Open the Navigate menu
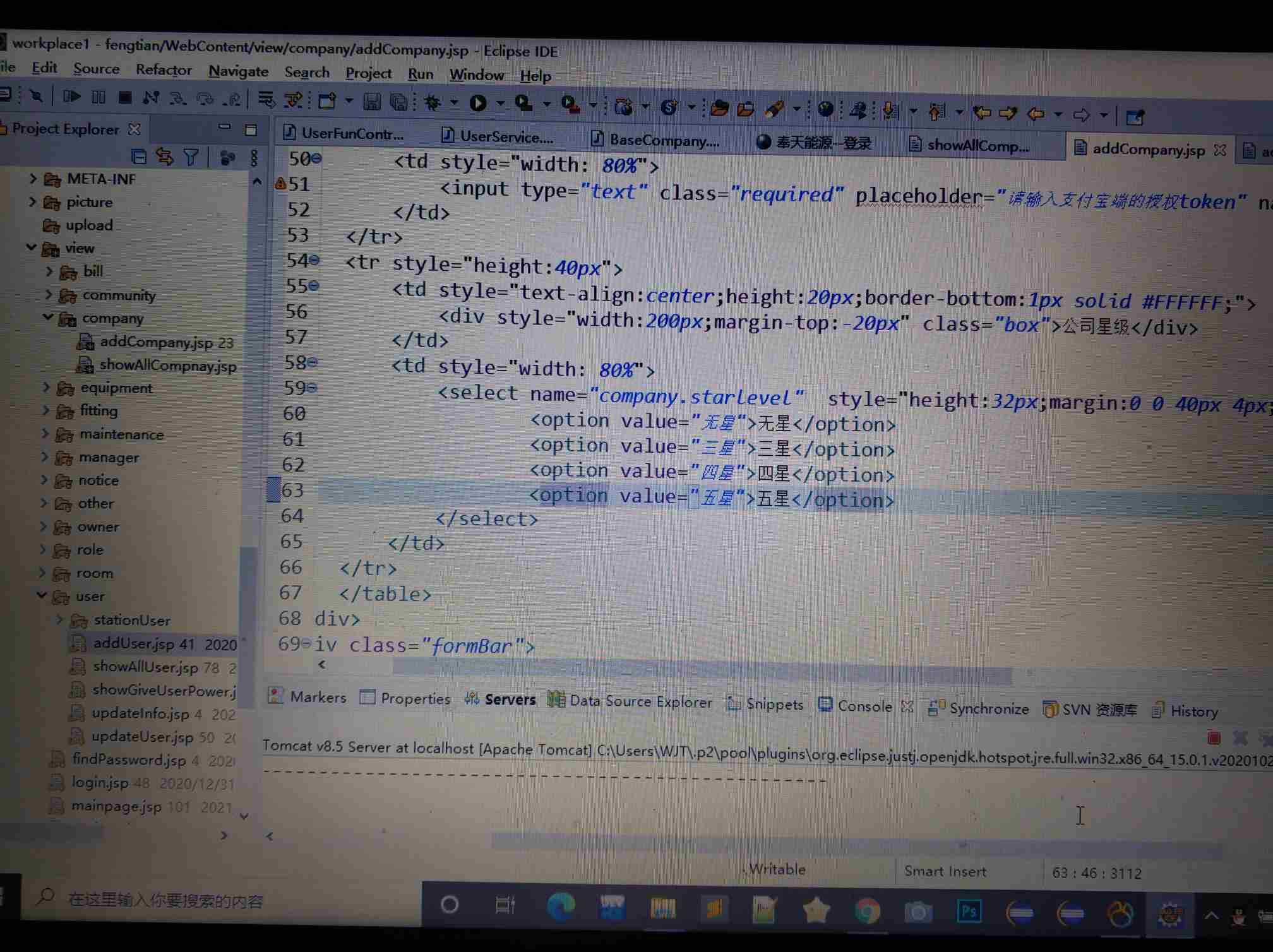The height and width of the screenshot is (952, 1273). [238, 71]
